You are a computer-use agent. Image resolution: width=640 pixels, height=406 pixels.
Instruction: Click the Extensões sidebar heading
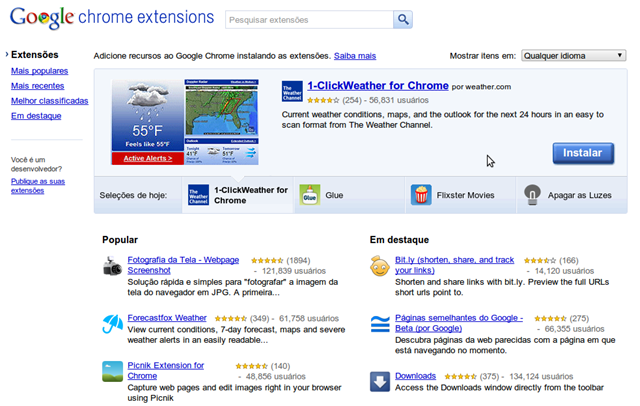[x=35, y=55]
